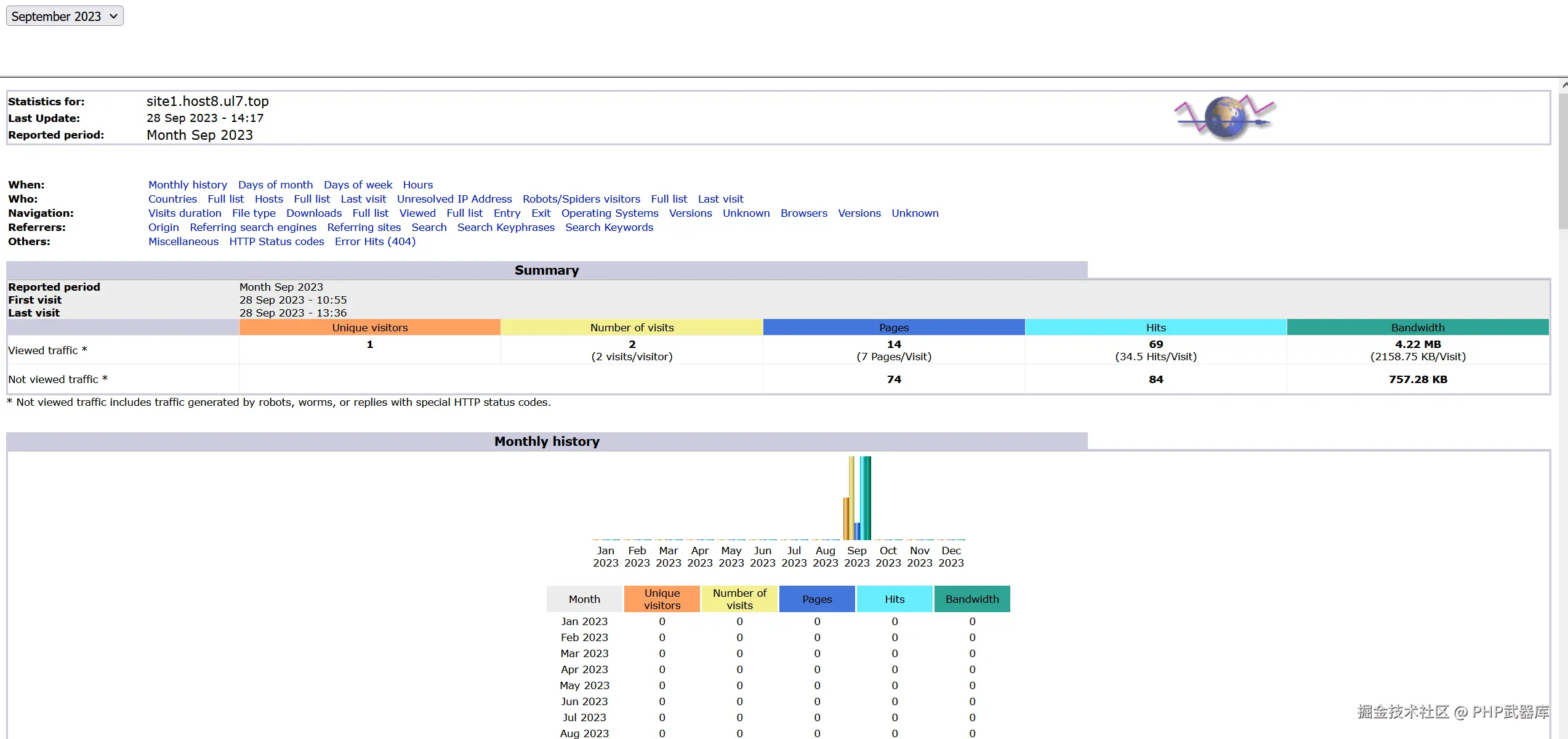
Task: Open Error Hits (404) report
Action: pyautogui.click(x=375, y=241)
